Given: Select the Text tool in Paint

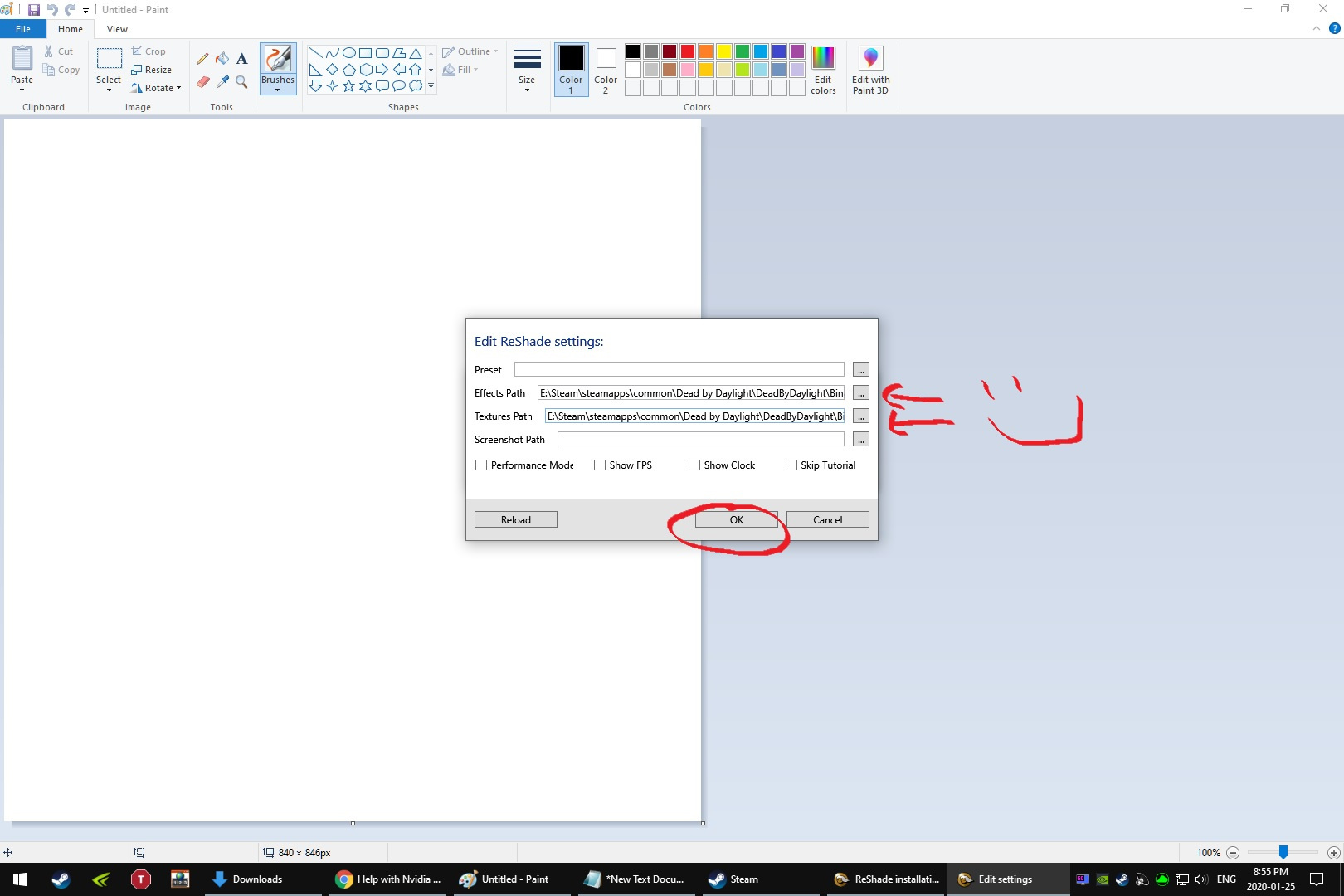Looking at the screenshot, I should tap(241, 59).
